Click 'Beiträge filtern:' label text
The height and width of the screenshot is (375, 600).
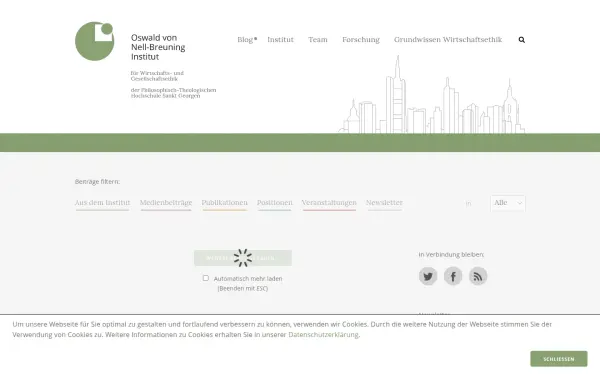(x=97, y=182)
